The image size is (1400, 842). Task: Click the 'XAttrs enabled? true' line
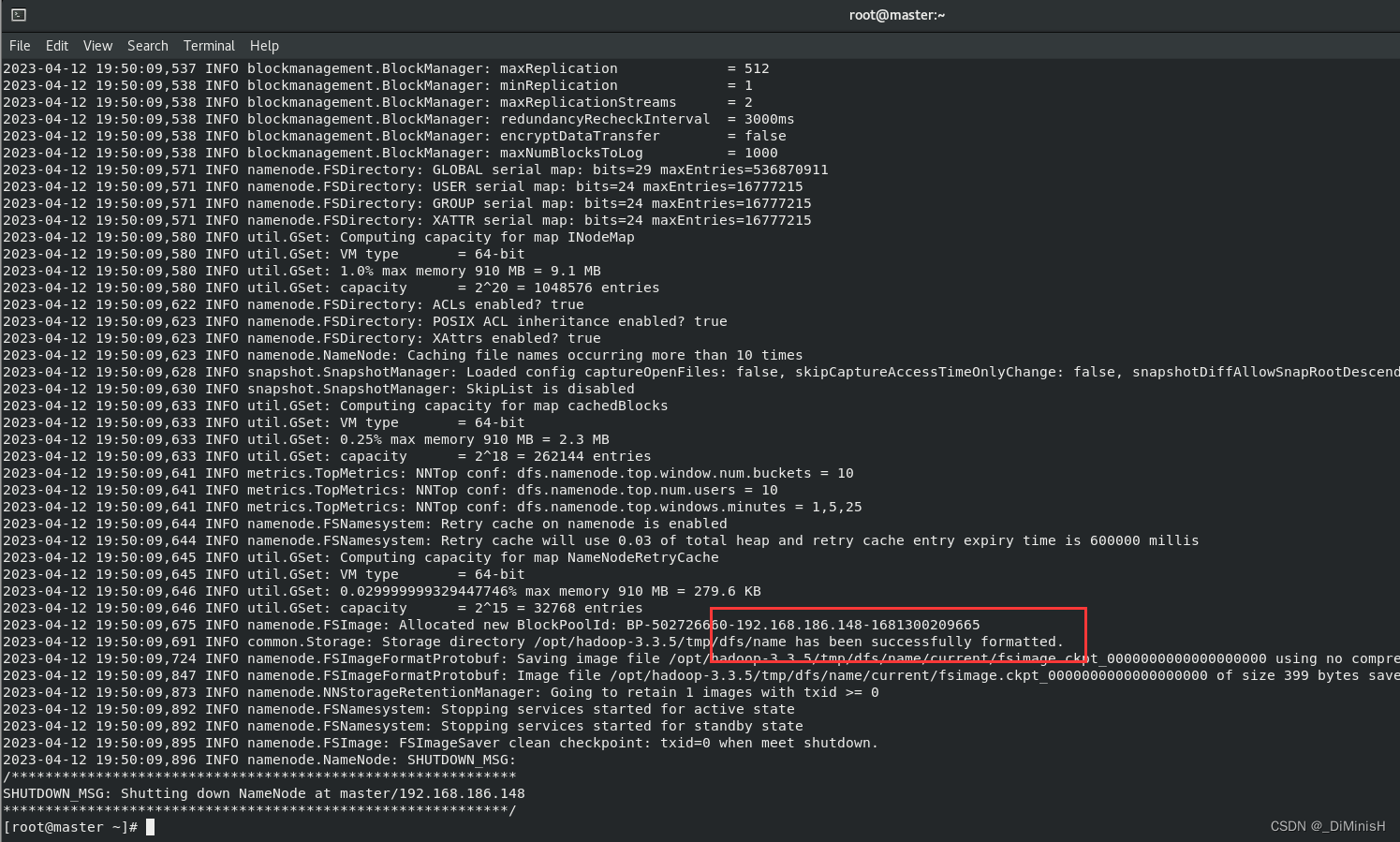click(x=302, y=338)
